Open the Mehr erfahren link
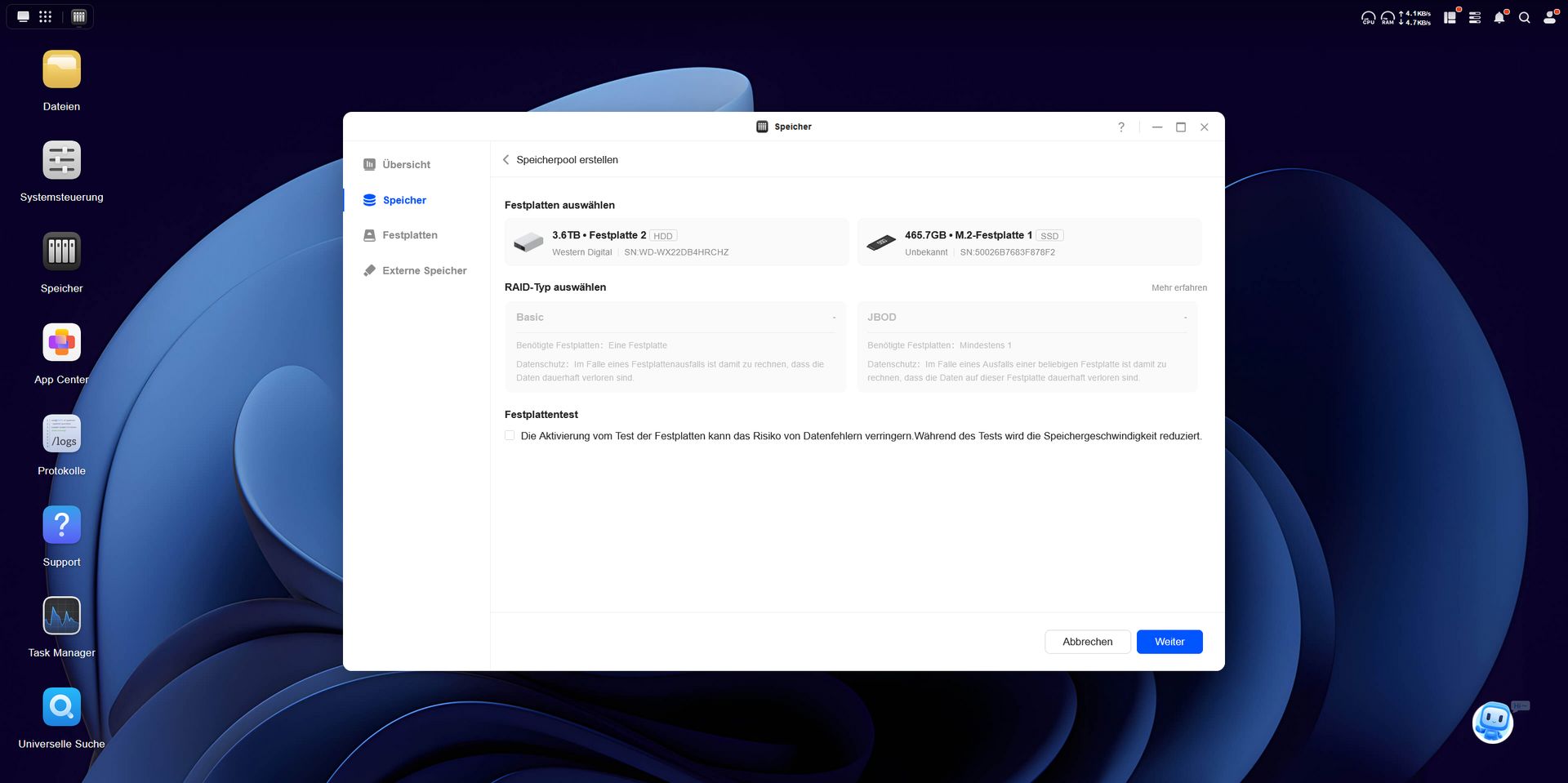 1178,287
